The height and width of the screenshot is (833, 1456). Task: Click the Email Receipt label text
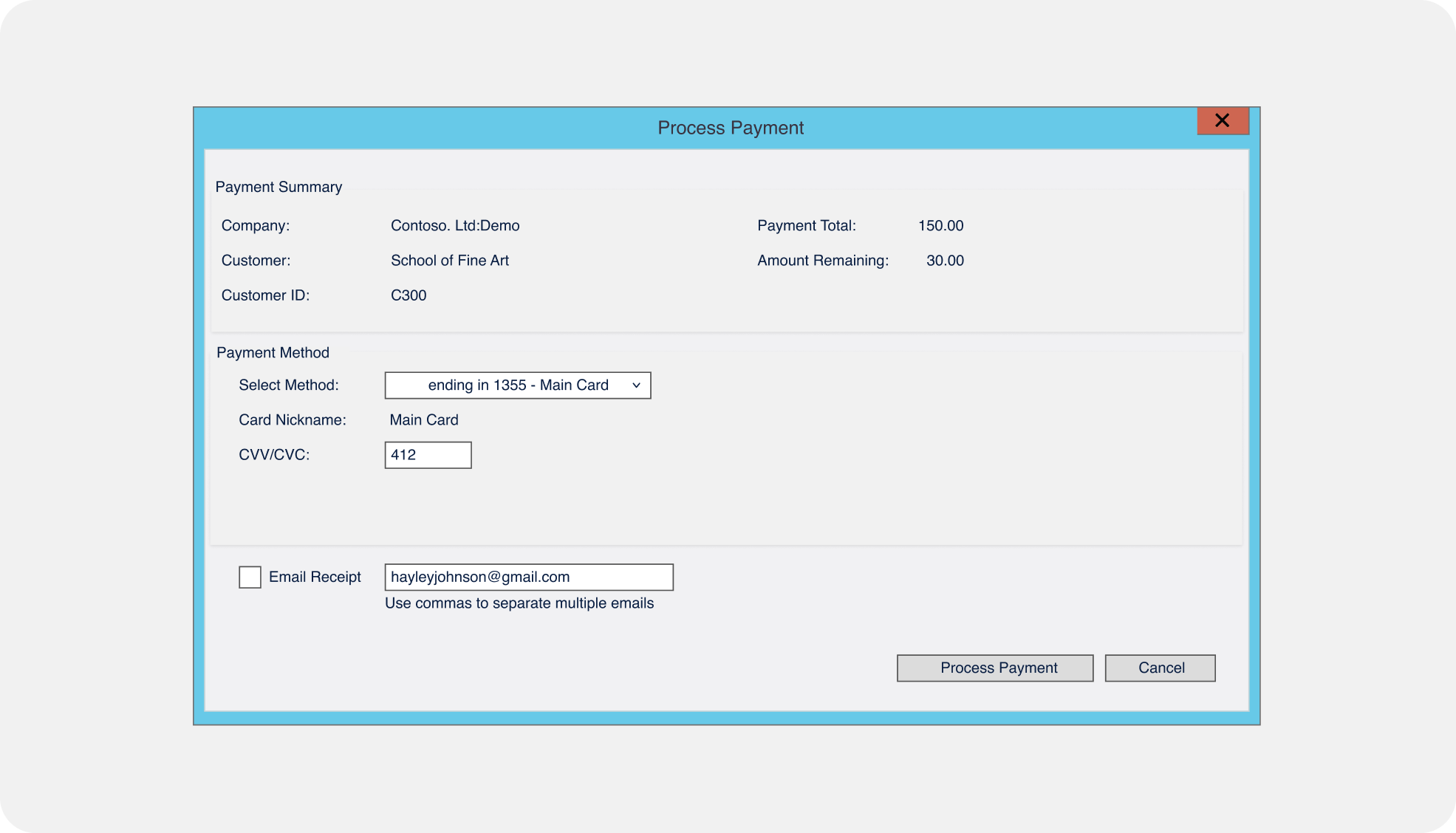[315, 577]
